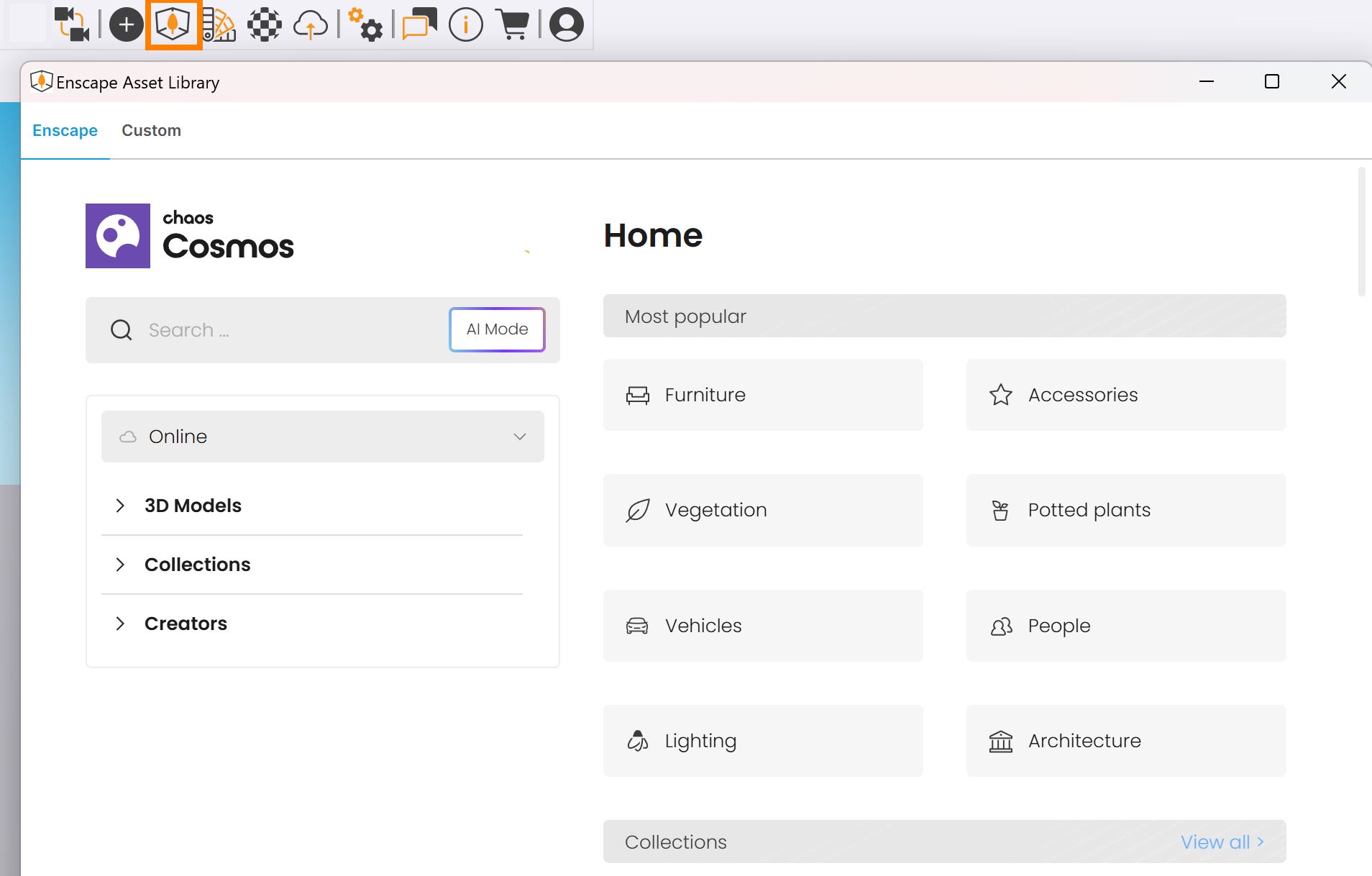
Task: Open the info (i) toolbar icon
Action: [x=466, y=24]
